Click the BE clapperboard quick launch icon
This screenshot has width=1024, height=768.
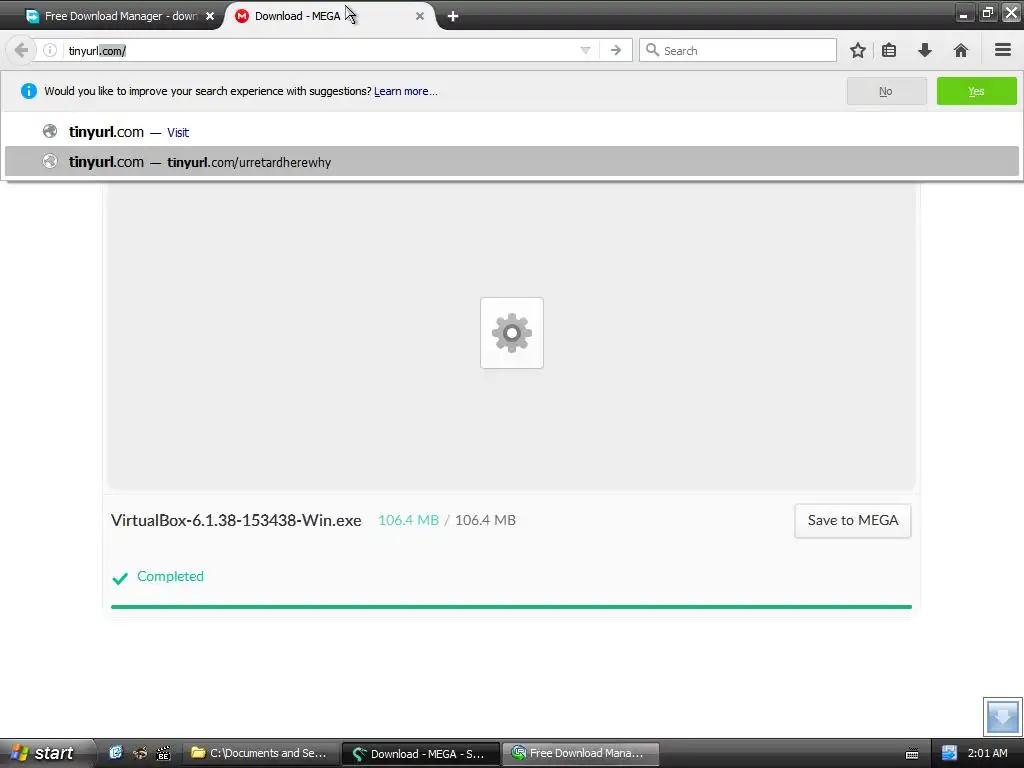(x=163, y=753)
